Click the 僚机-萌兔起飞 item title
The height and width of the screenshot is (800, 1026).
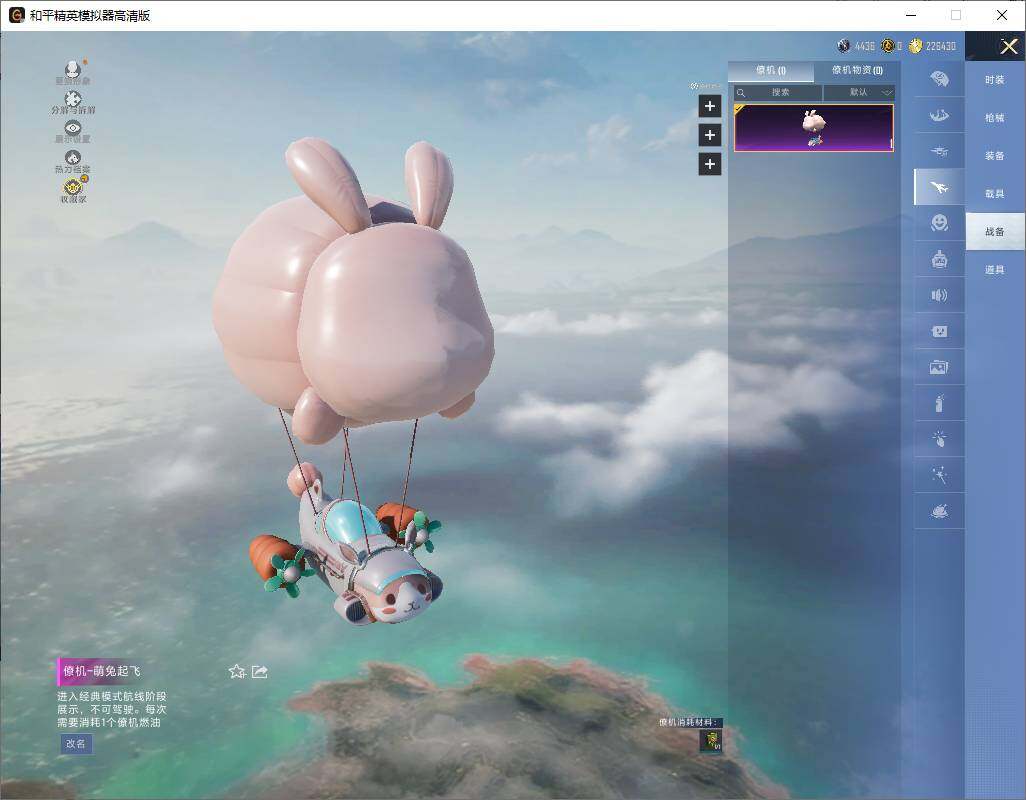tap(101, 671)
